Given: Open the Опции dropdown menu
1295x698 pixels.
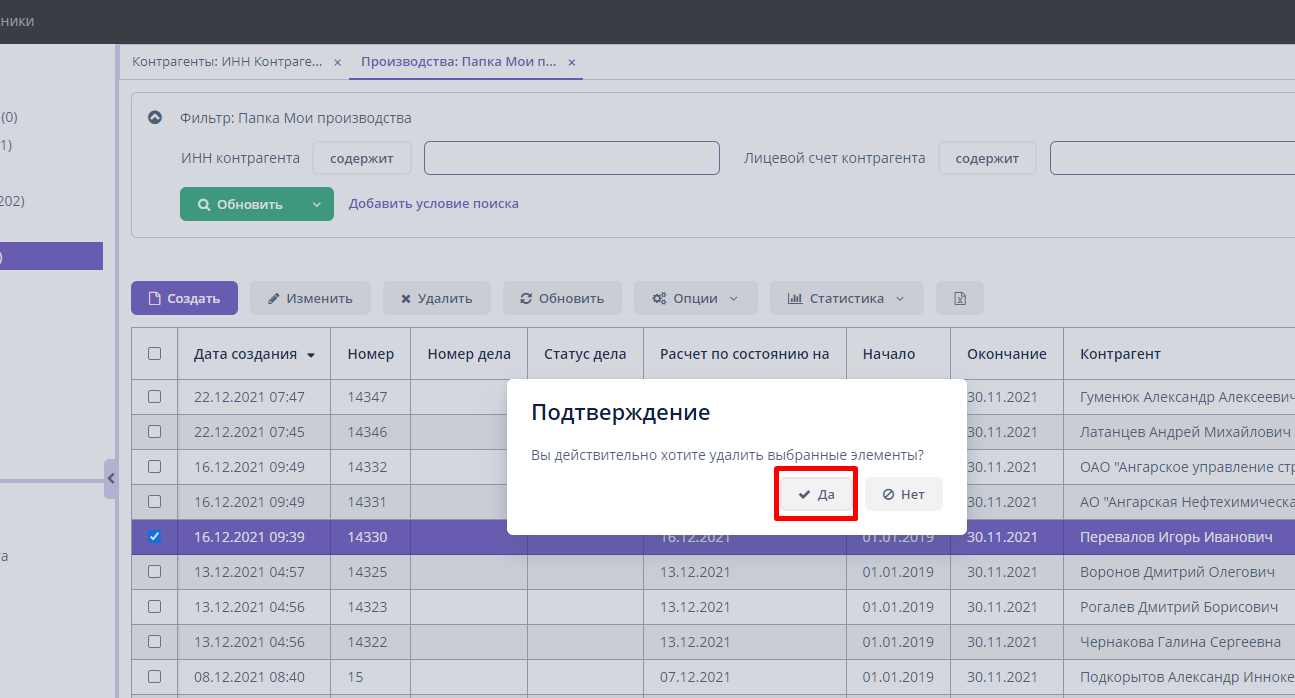Looking at the screenshot, I should [695, 298].
